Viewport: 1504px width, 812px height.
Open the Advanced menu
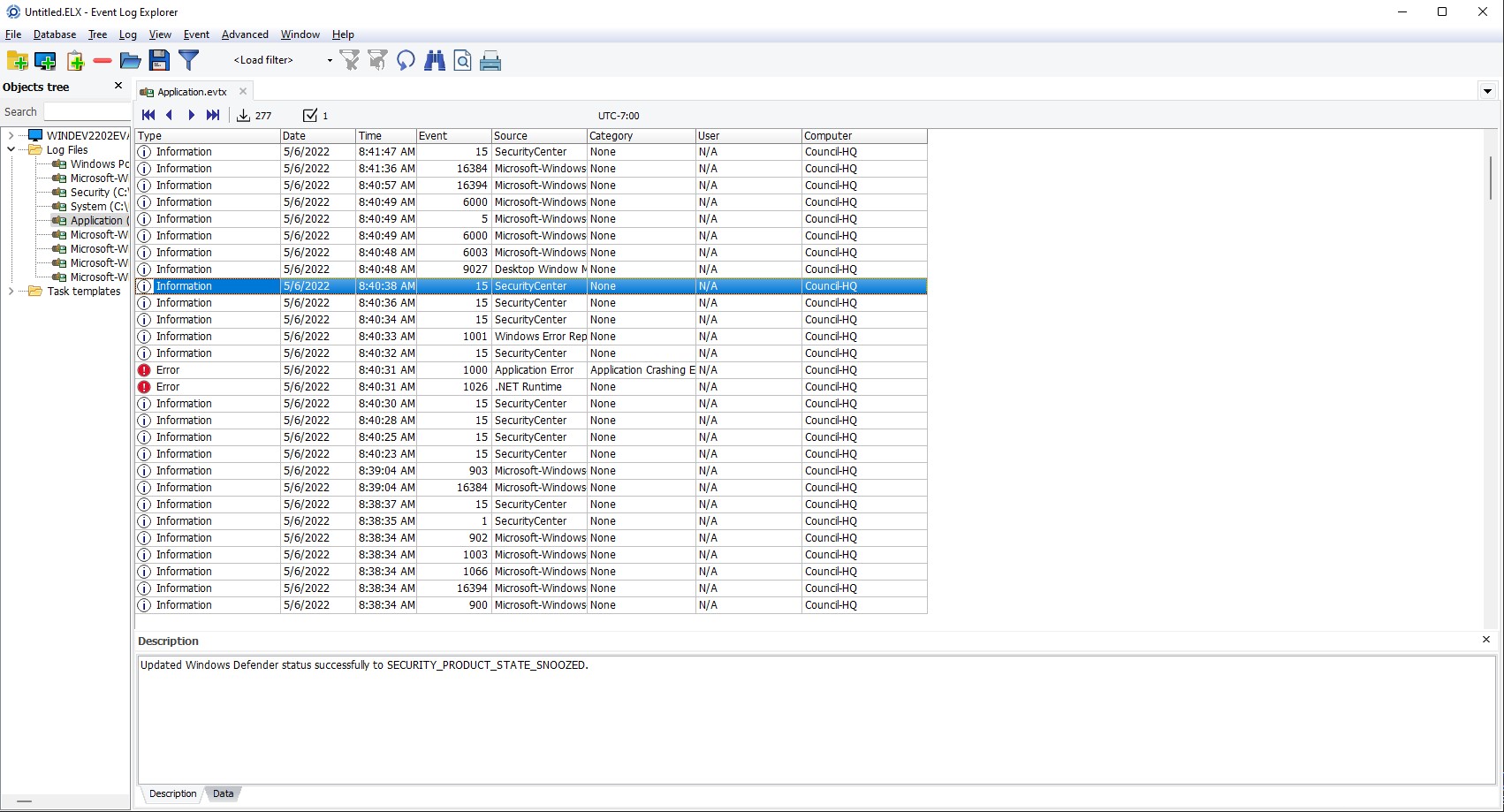[x=244, y=34]
